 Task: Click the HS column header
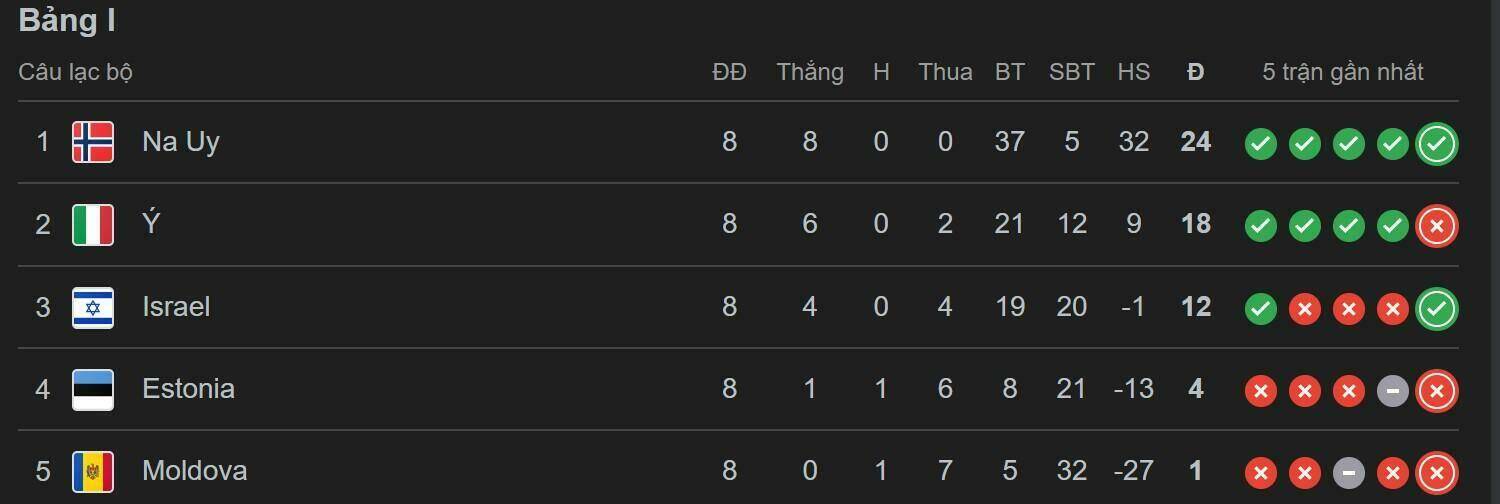[1133, 72]
